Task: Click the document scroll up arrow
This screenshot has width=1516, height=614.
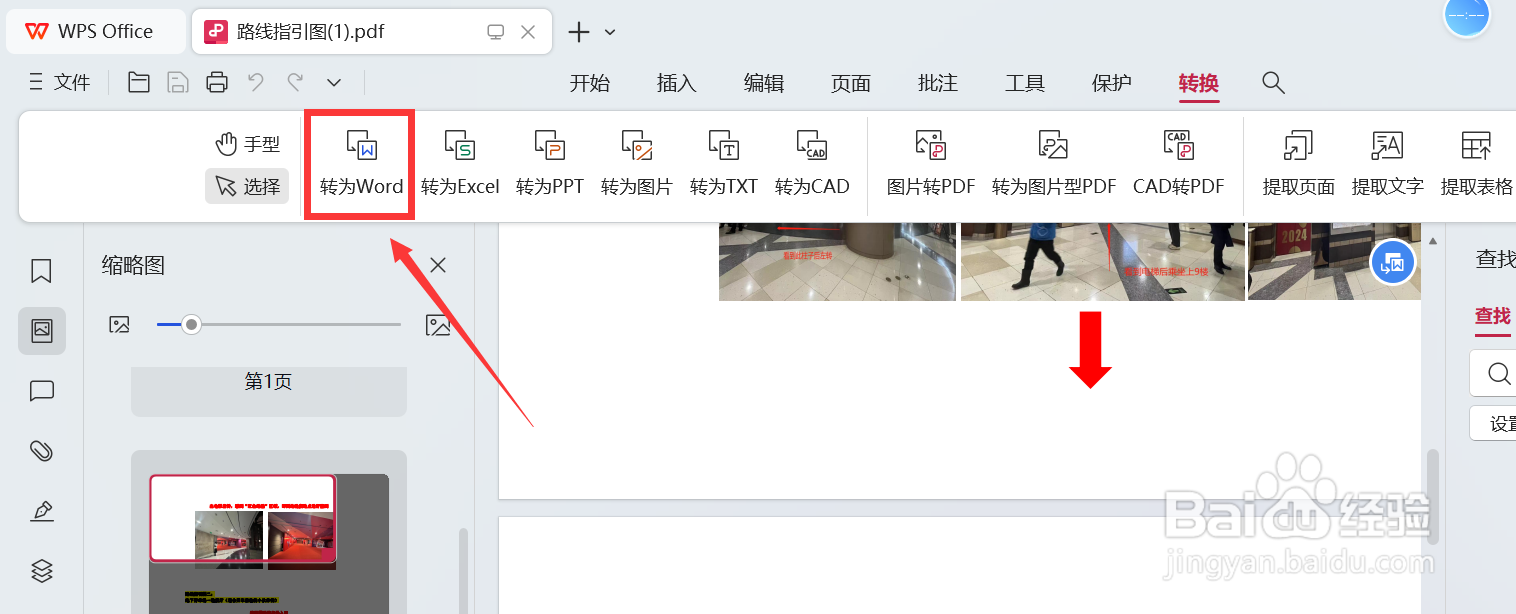Action: [1433, 241]
